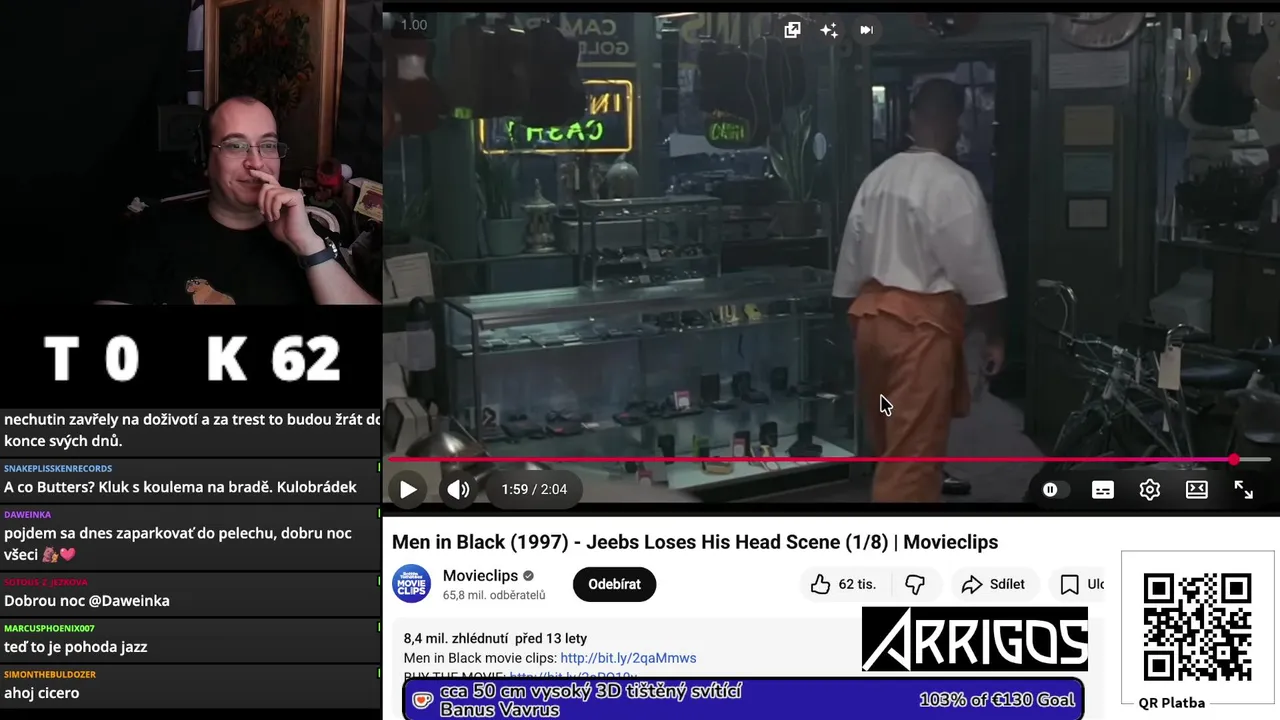Click chat username MARCUSPHOENIX007
Viewport: 1280px width, 720px height.
(x=49, y=628)
